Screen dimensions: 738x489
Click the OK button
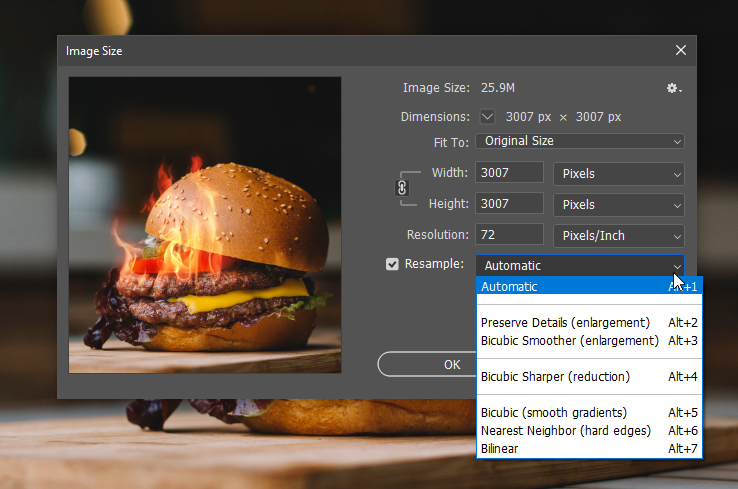(x=427, y=364)
